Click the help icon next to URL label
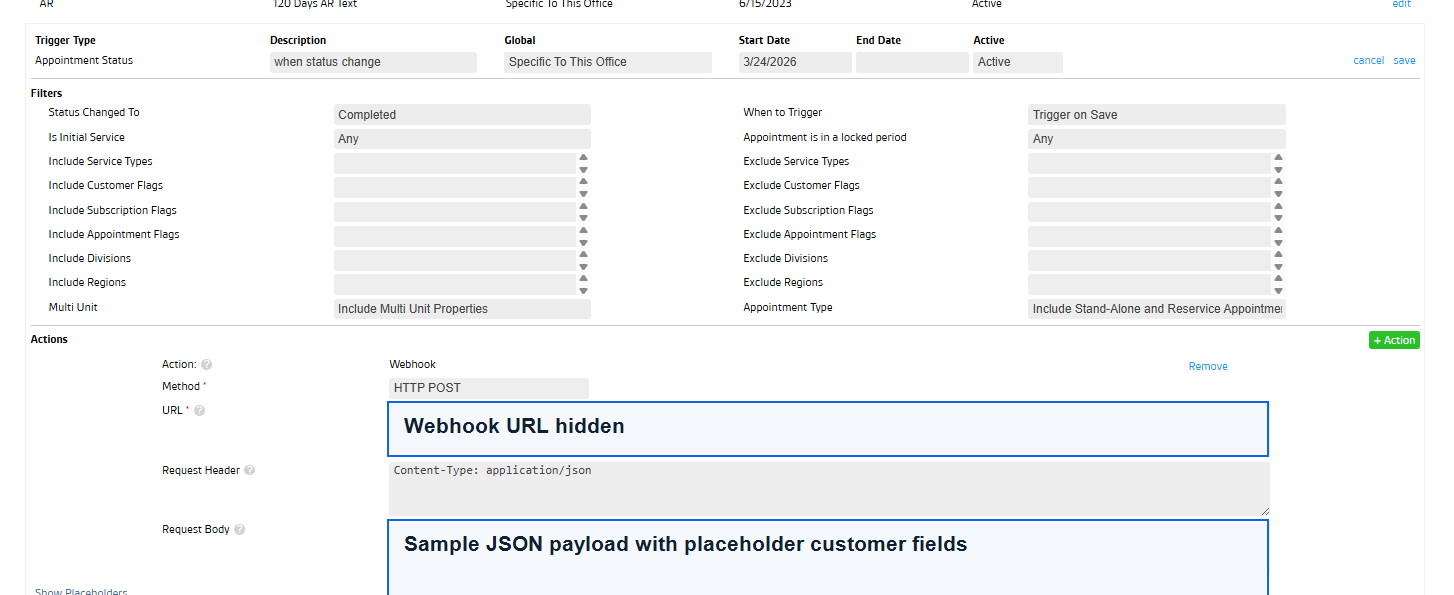1454x595 pixels. click(x=199, y=411)
